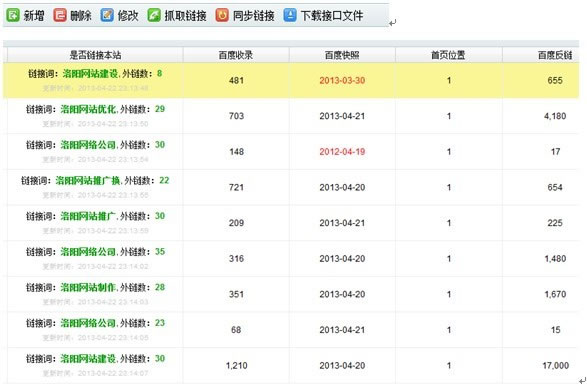Click 首页位置 value in the 洛阳网站推广换 row
Image resolution: width=587 pixels, height=387 pixels.
pos(449,188)
